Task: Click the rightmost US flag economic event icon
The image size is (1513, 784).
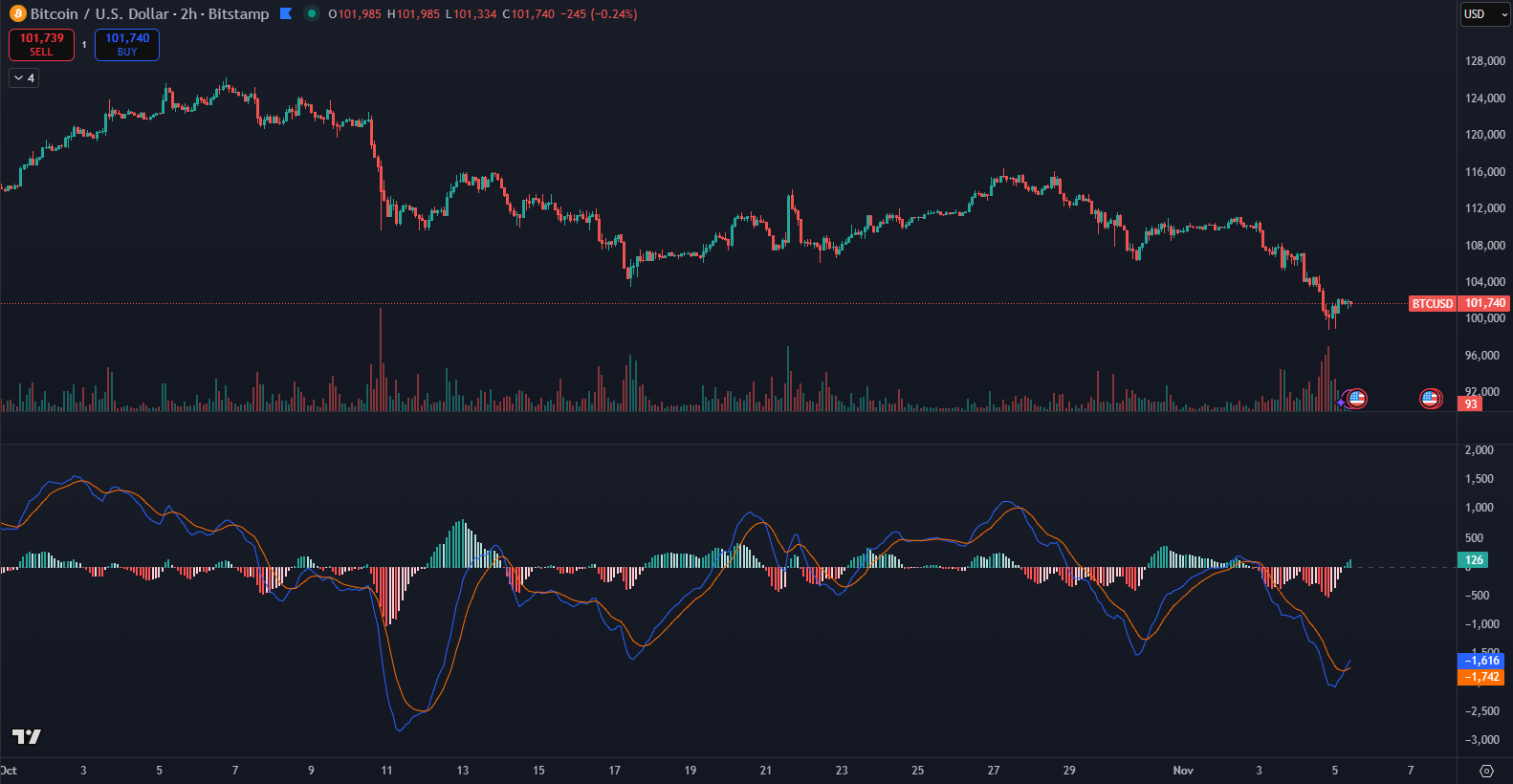Action: [1430, 399]
